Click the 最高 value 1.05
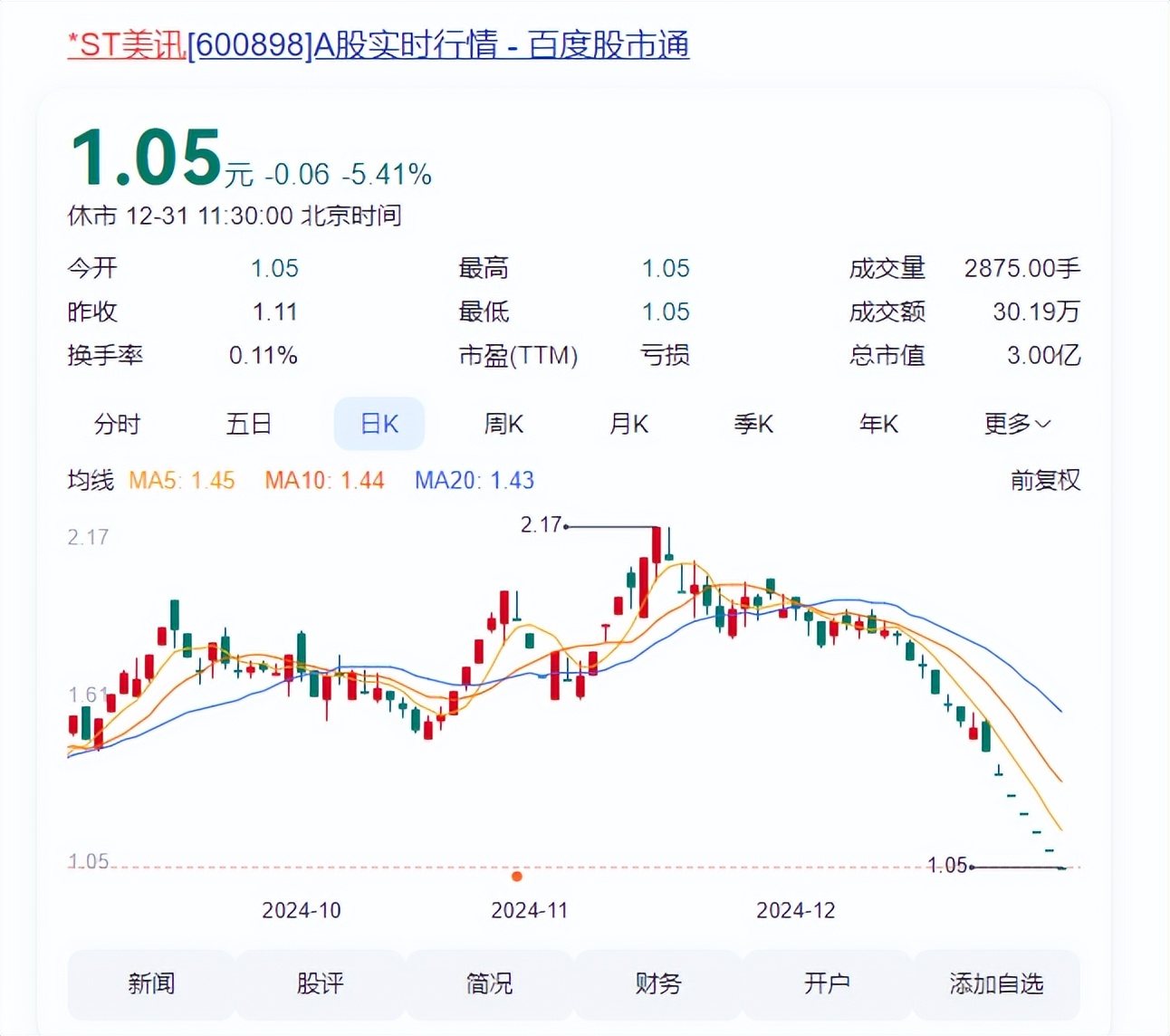The width and height of the screenshot is (1170, 1036). click(666, 268)
